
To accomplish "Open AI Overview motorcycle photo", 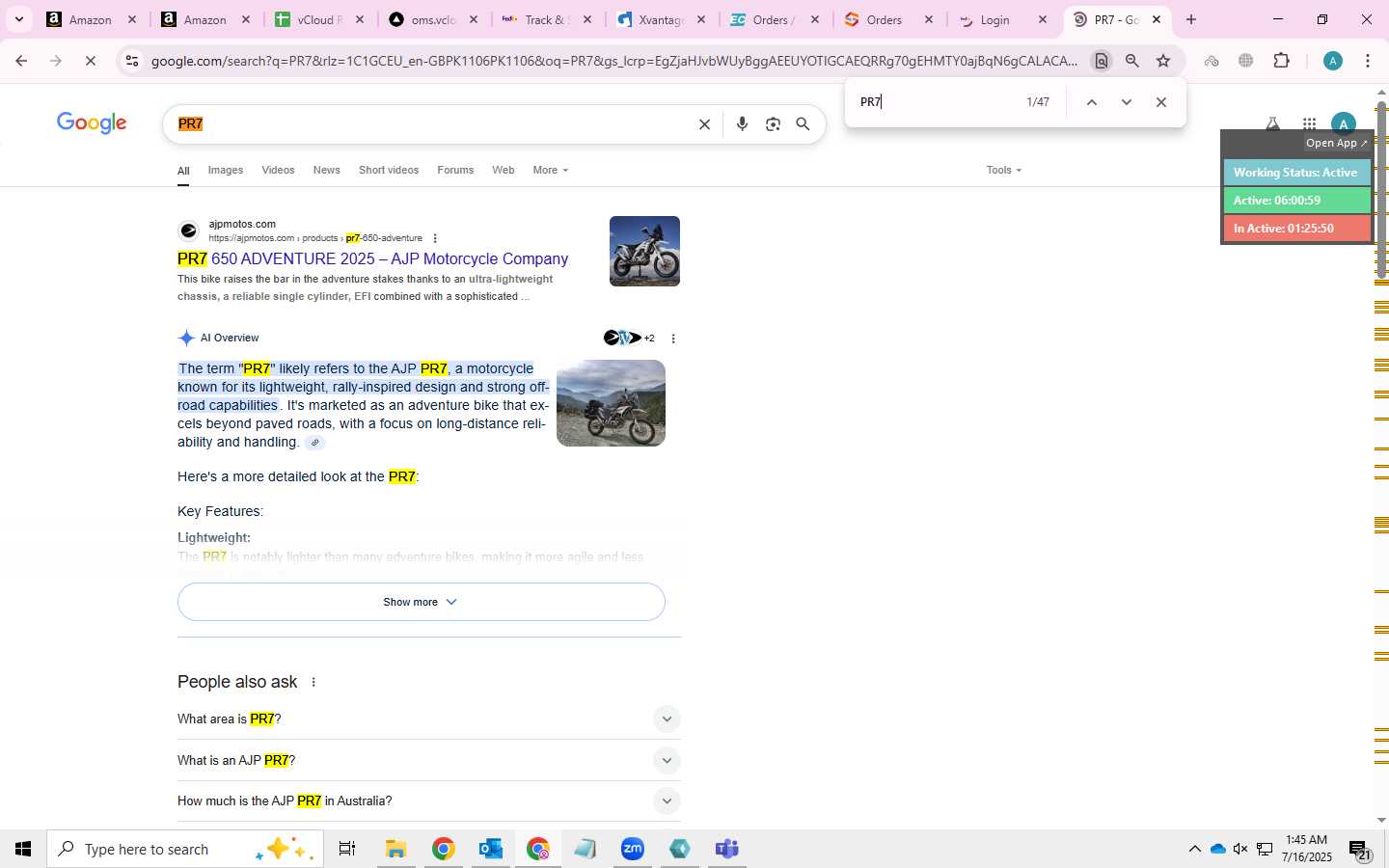I will click(611, 403).
